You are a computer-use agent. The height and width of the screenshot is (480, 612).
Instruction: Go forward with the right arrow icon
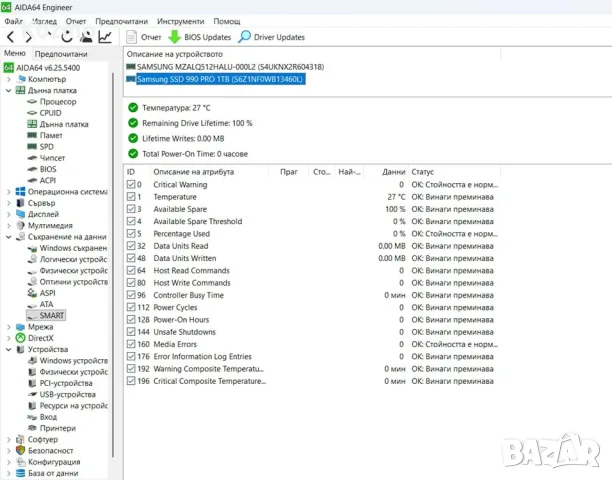[28, 37]
